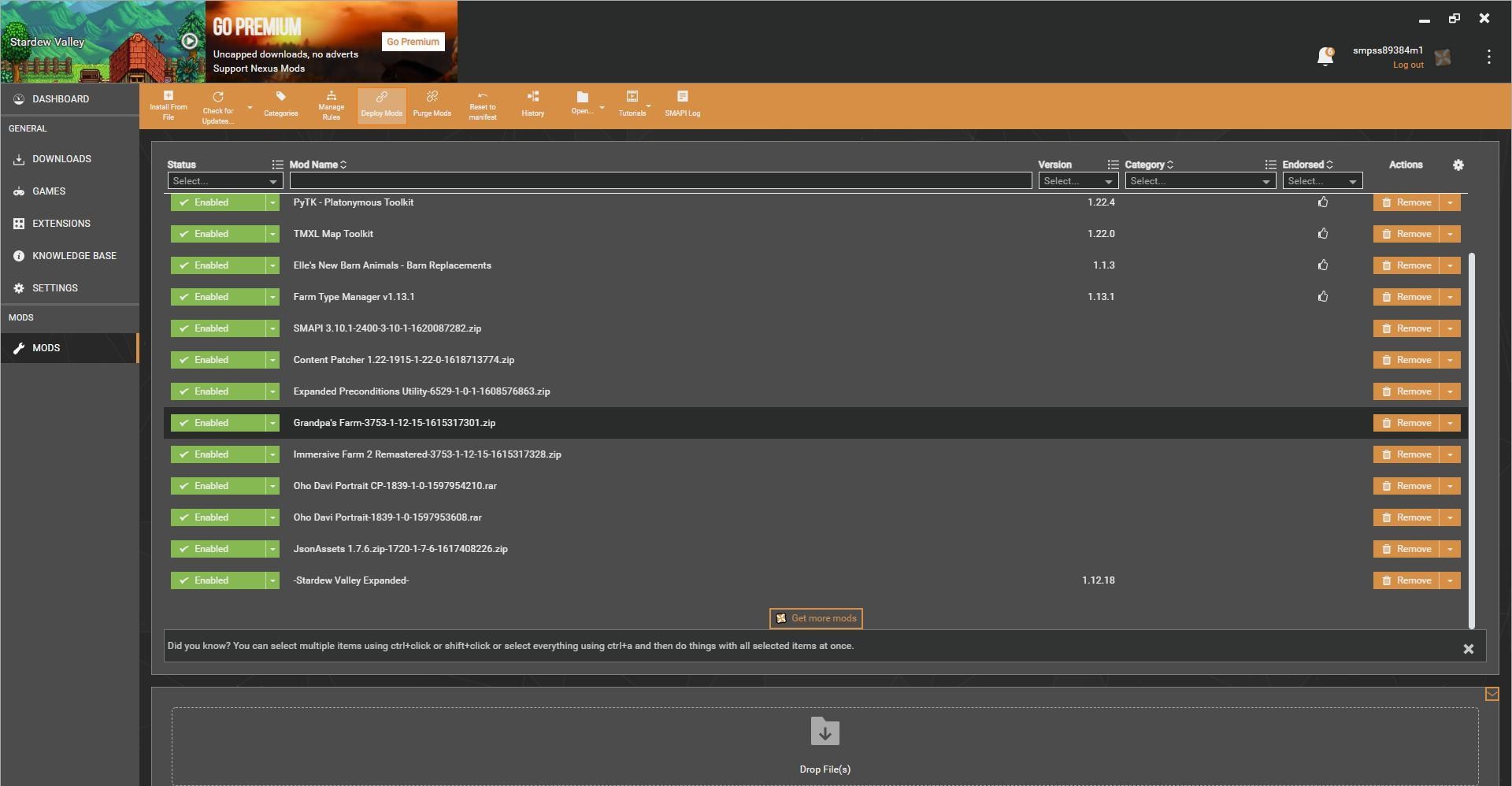Click the notifications bell icon
Viewport: 1512px width, 786px height.
[1325, 56]
